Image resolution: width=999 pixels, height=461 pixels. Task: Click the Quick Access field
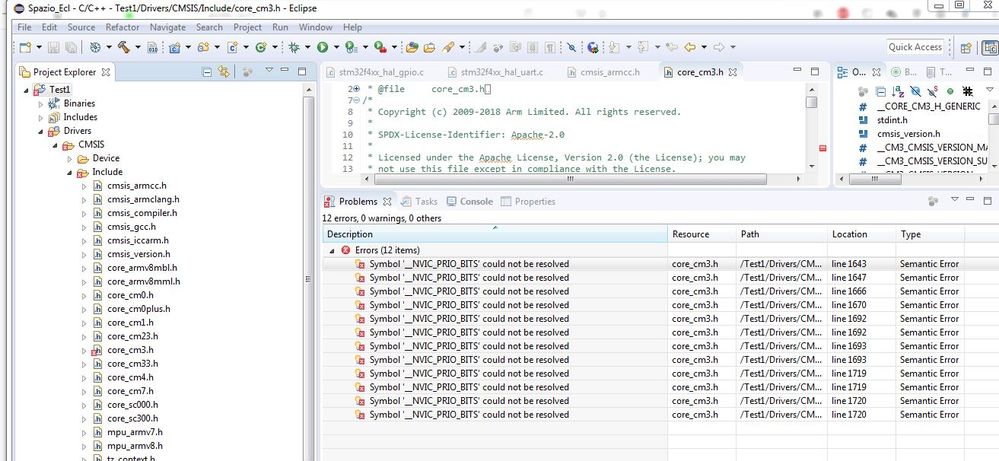click(x=915, y=47)
